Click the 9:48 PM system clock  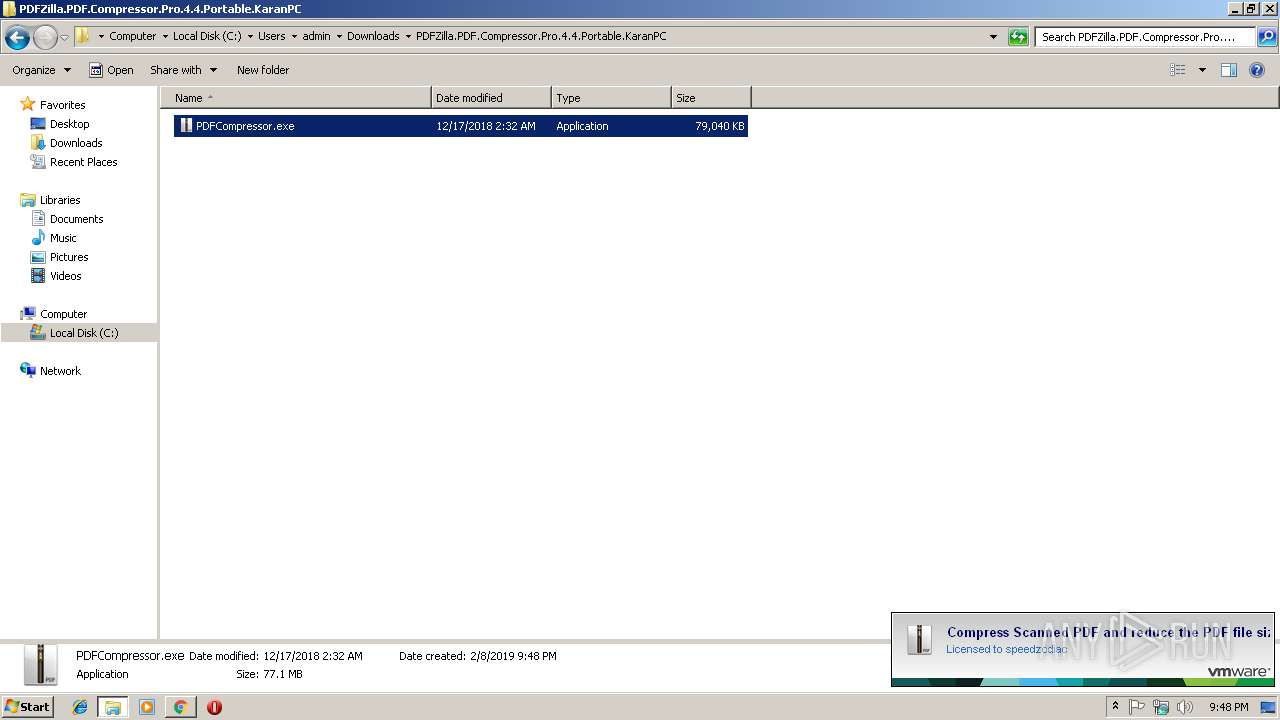[1228, 707]
